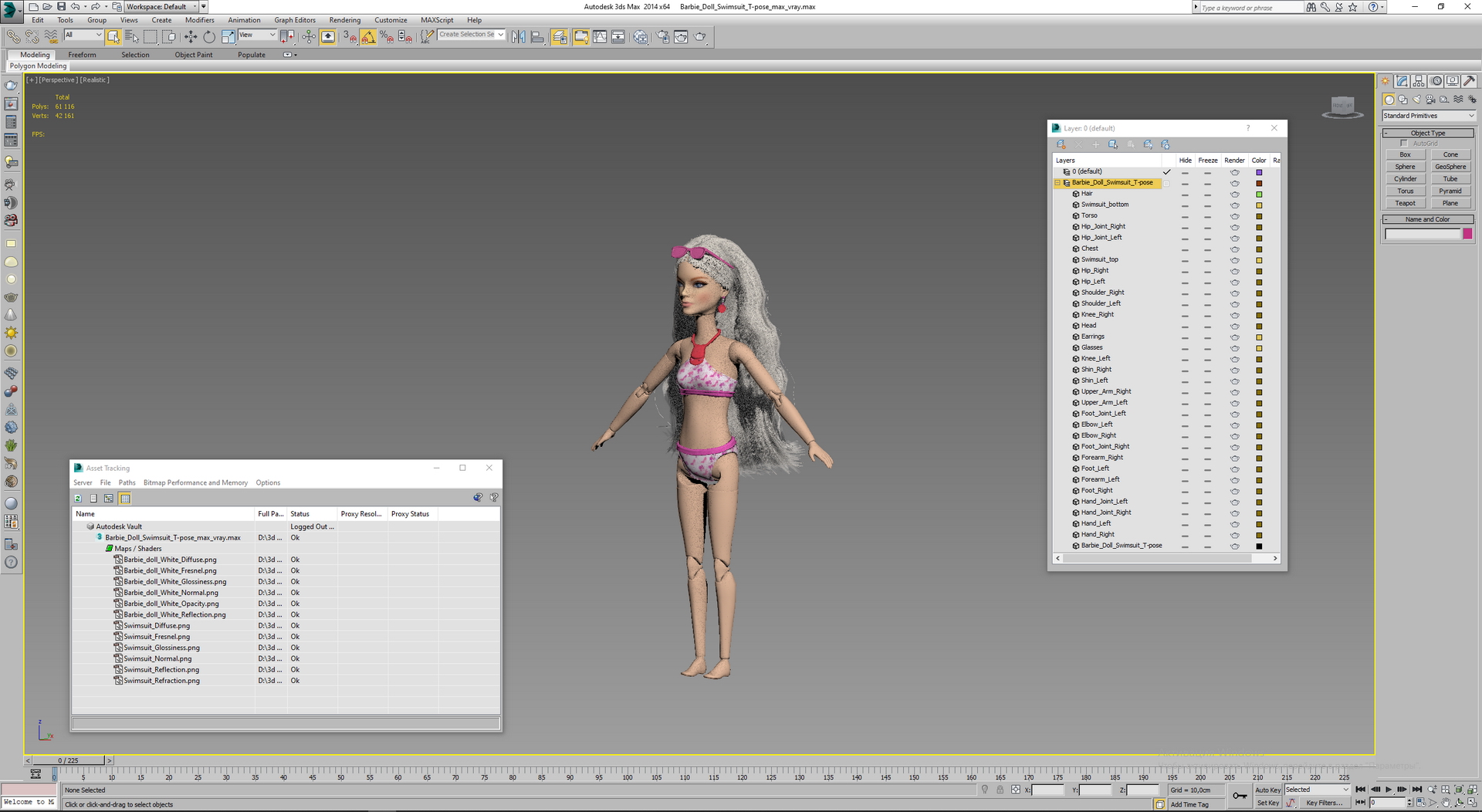
Task: Switch to the Object Paint ribbon tab
Action: (x=193, y=55)
